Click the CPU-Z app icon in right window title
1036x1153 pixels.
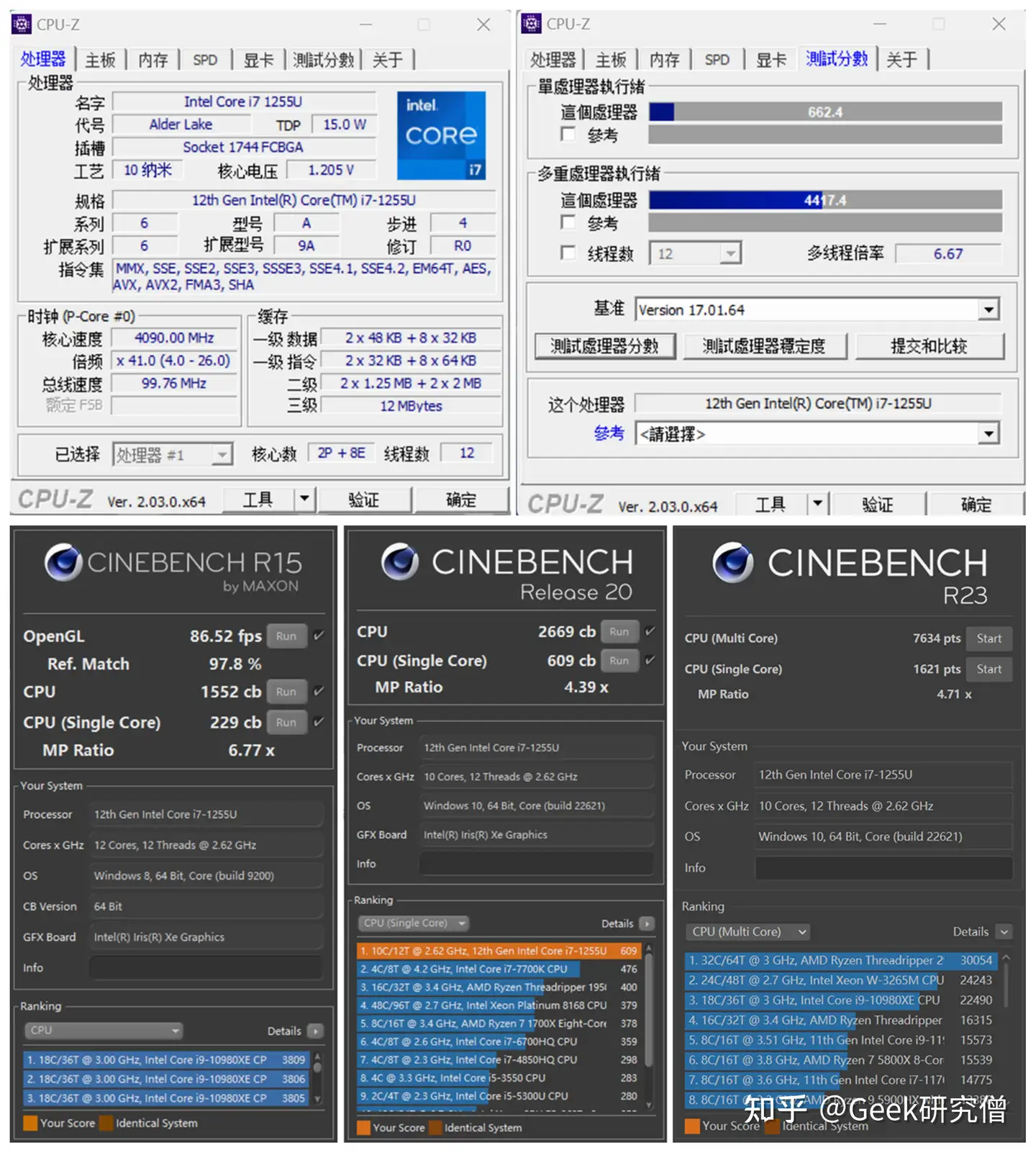(x=532, y=24)
